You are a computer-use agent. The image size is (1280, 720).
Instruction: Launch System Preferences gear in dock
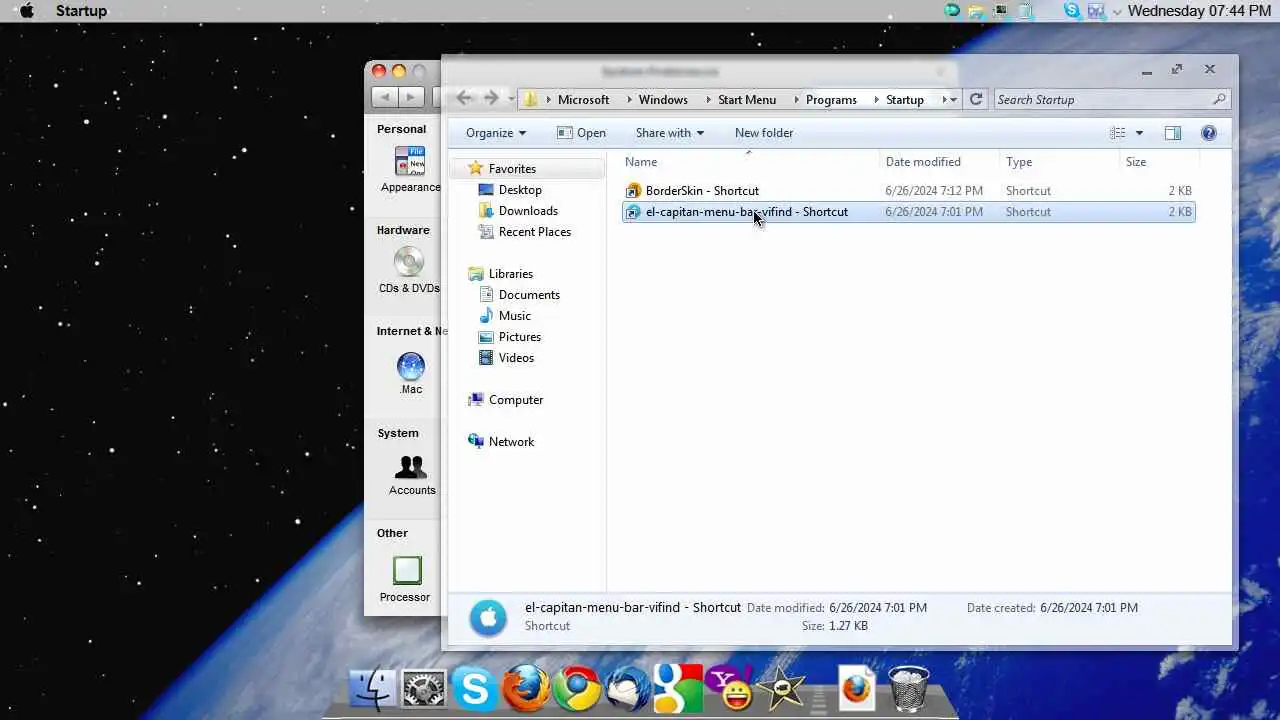(424, 690)
